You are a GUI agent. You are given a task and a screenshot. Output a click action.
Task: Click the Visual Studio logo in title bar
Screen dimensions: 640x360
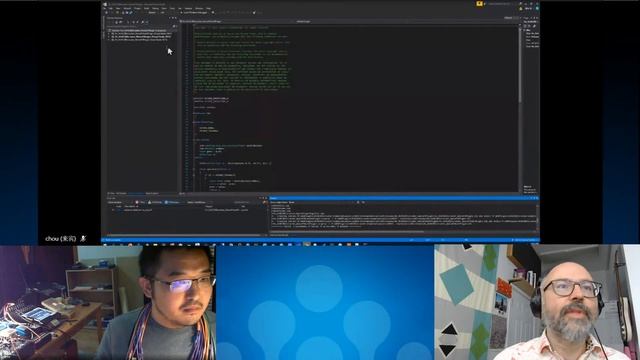(x=105, y=4)
